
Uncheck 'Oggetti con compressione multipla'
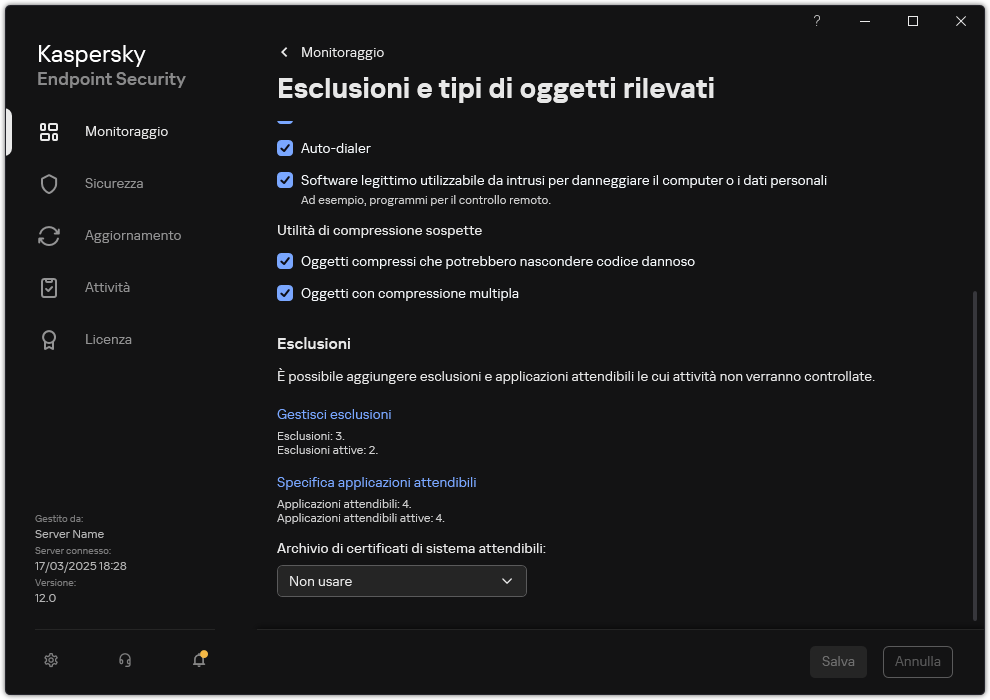click(285, 293)
